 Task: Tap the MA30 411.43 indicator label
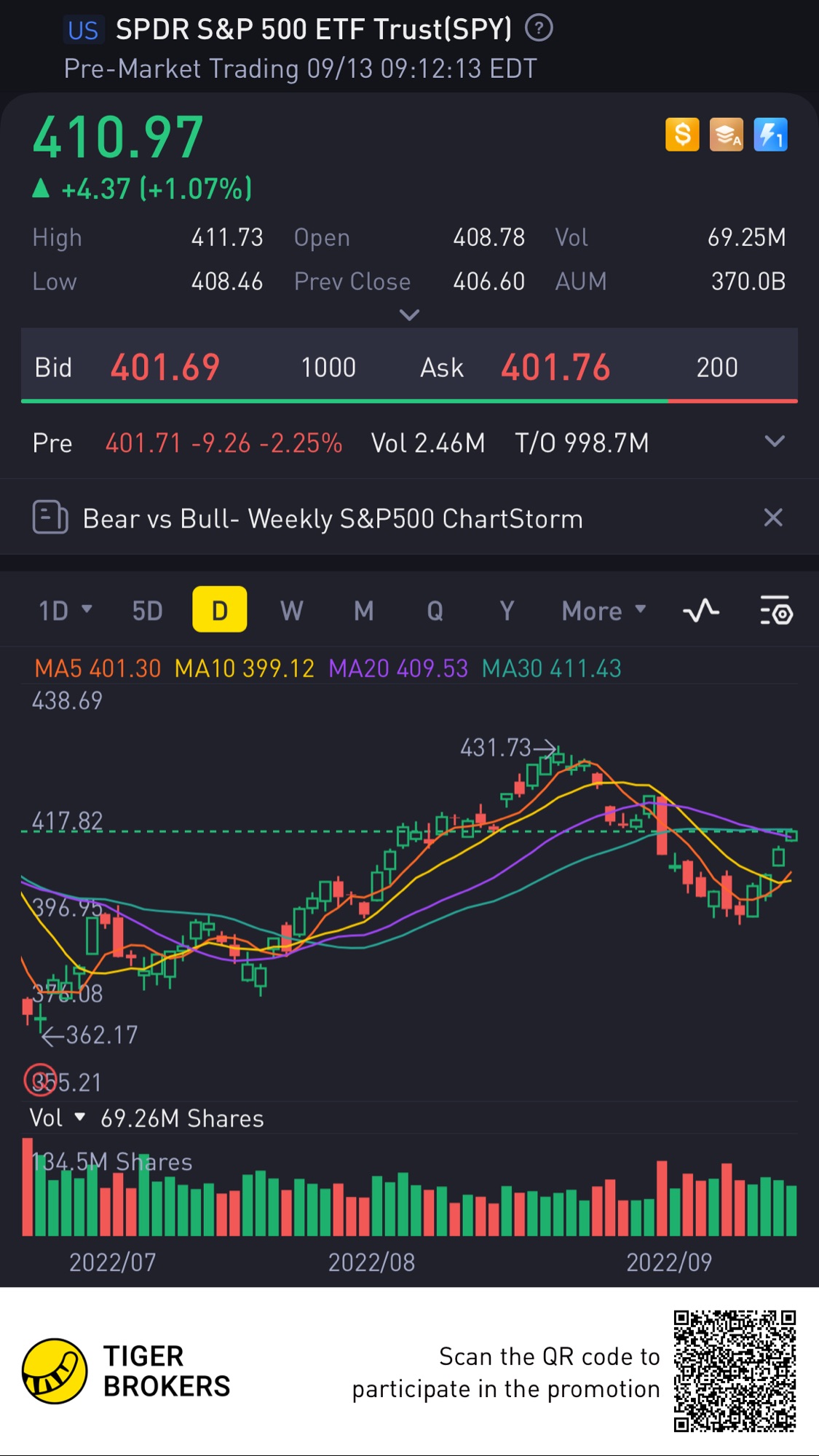tap(552, 668)
